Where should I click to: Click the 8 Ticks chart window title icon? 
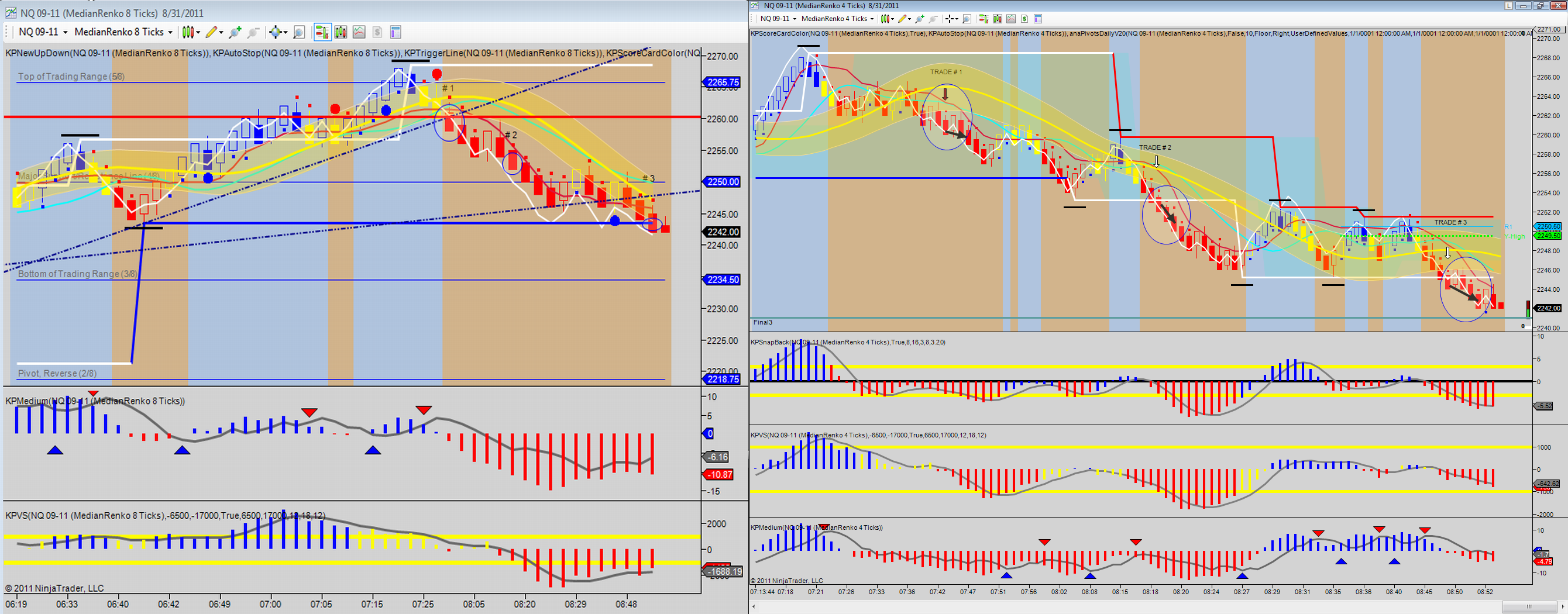point(11,13)
